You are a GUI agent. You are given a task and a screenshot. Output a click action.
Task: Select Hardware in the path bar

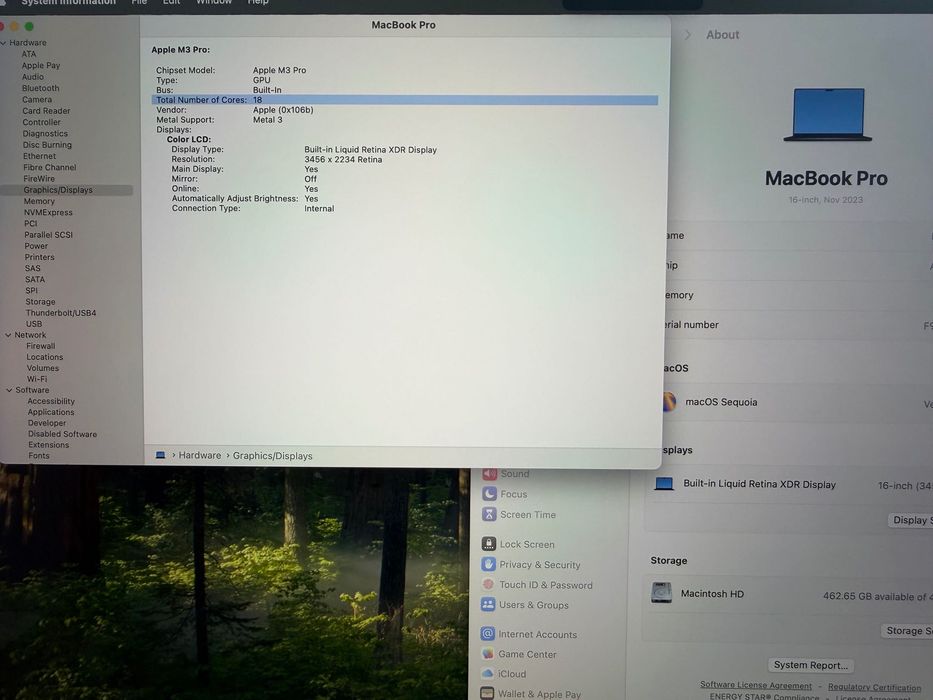199,455
